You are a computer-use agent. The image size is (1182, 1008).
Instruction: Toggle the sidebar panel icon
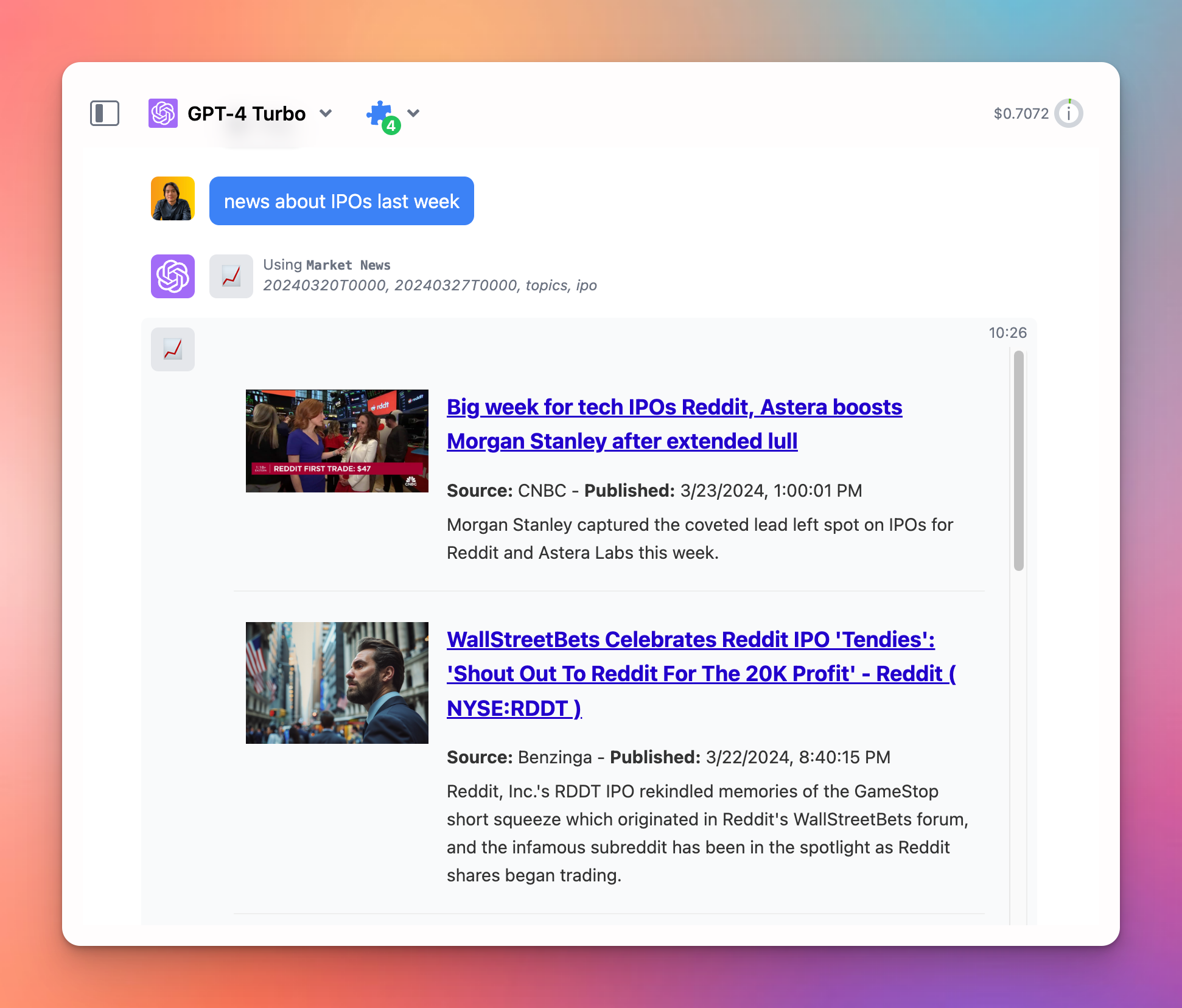105,113
